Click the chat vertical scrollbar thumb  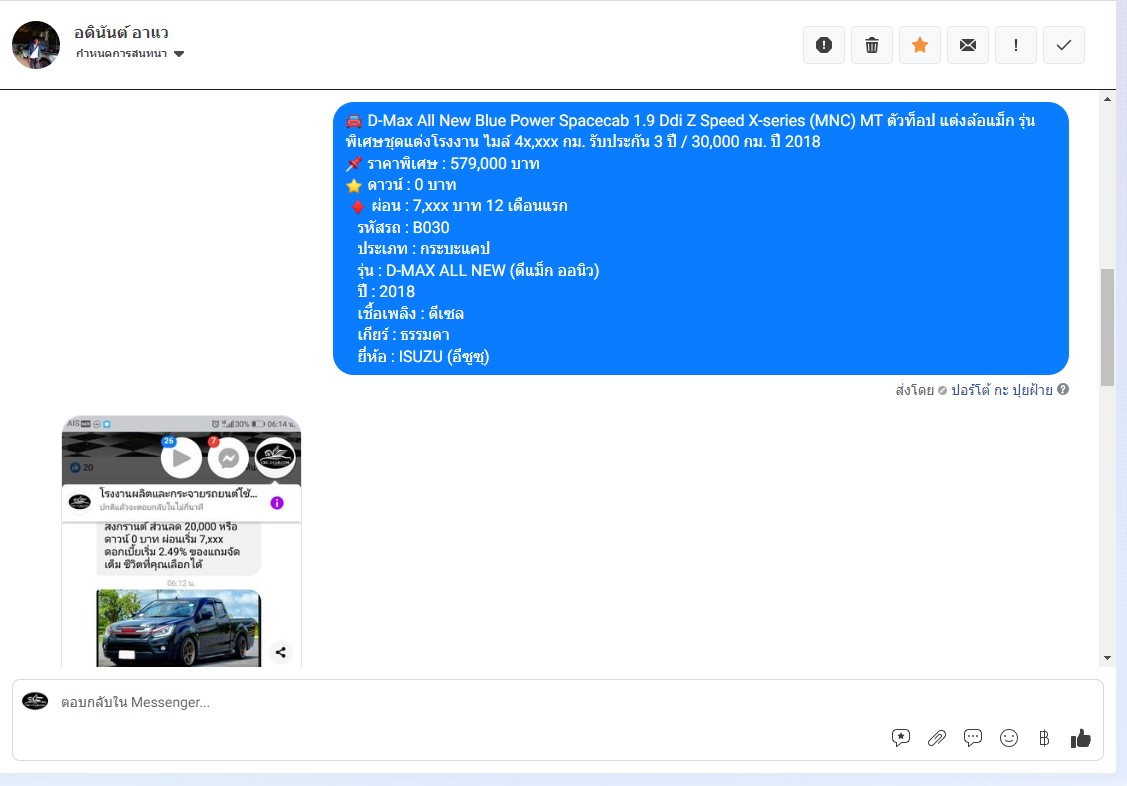[1107, 328]
